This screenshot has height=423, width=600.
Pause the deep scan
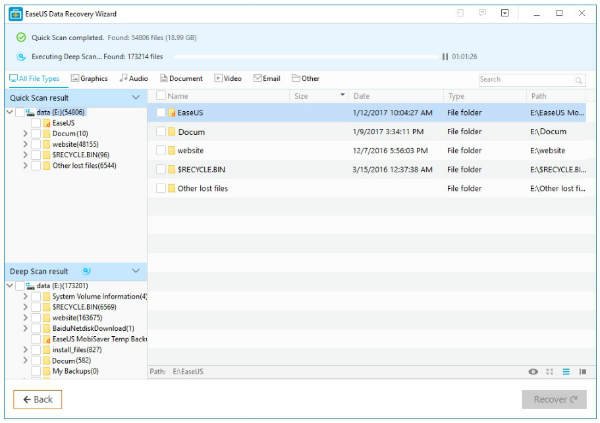tap(445, 57)
